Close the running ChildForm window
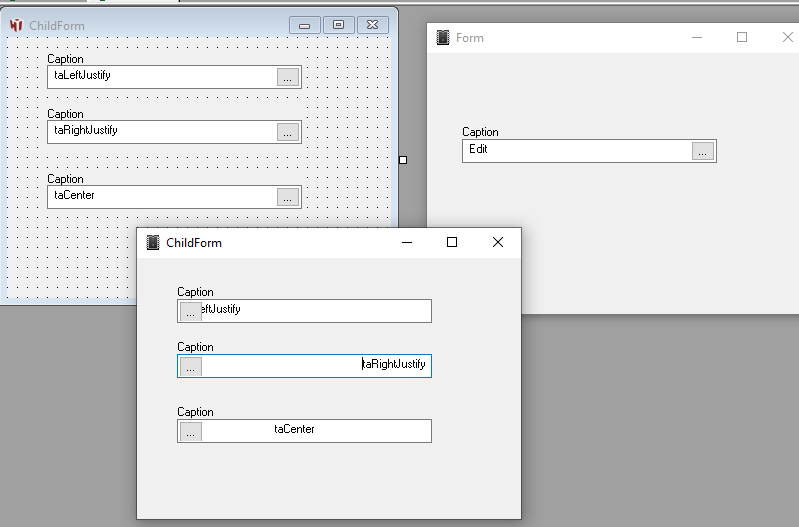Screen dimensions: 799x527 (x=498, y=243)
